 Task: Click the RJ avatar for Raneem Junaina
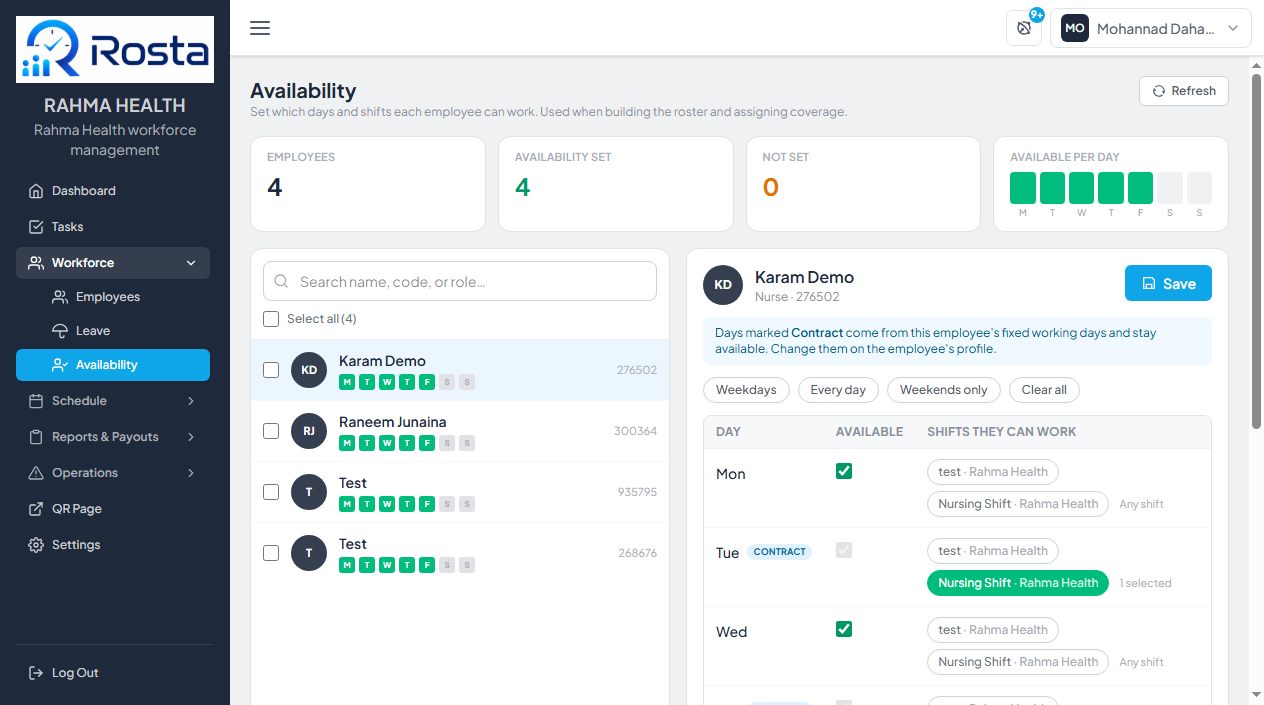pyautogui.click(x=309, y=431)
